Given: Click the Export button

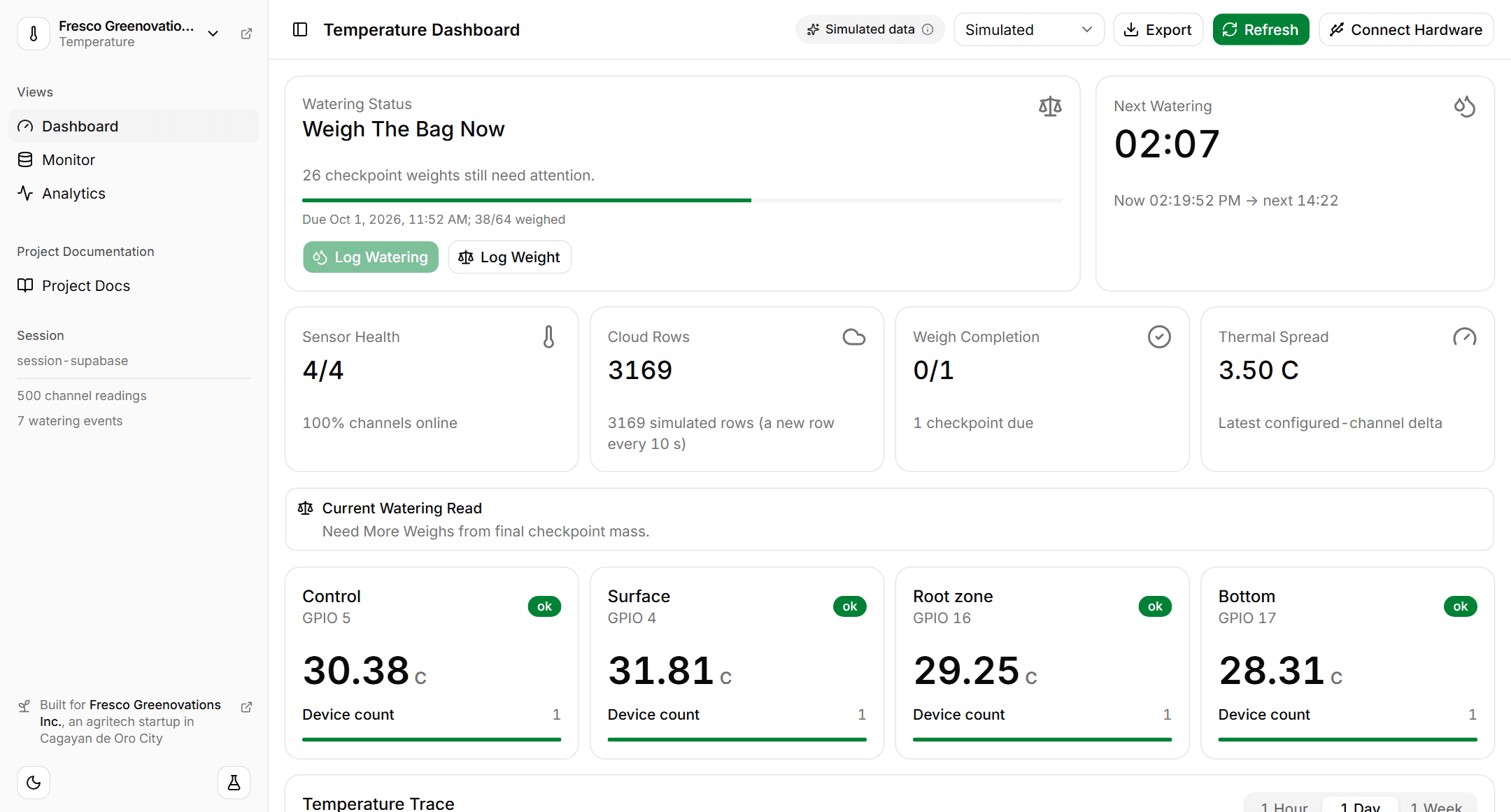Looking at the screenshot, I should click(1158, 29).
